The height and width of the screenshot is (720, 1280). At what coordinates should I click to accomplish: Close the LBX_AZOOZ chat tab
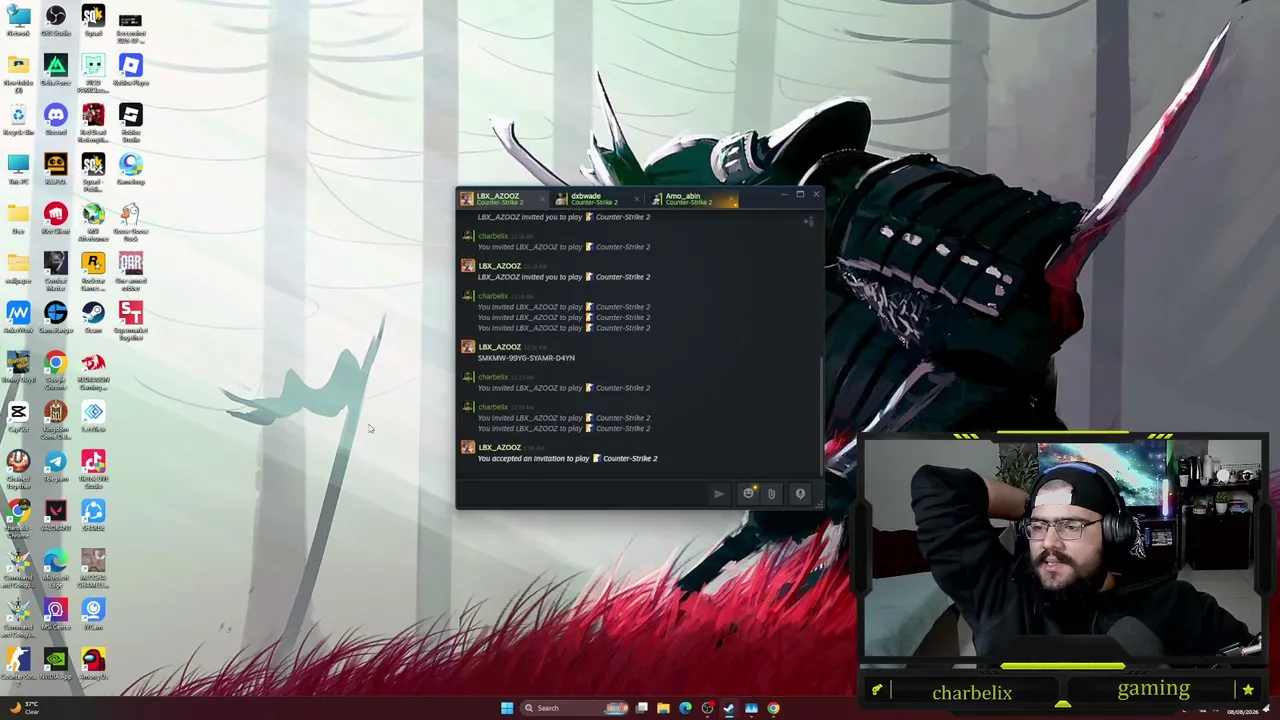tap(543, 200)
